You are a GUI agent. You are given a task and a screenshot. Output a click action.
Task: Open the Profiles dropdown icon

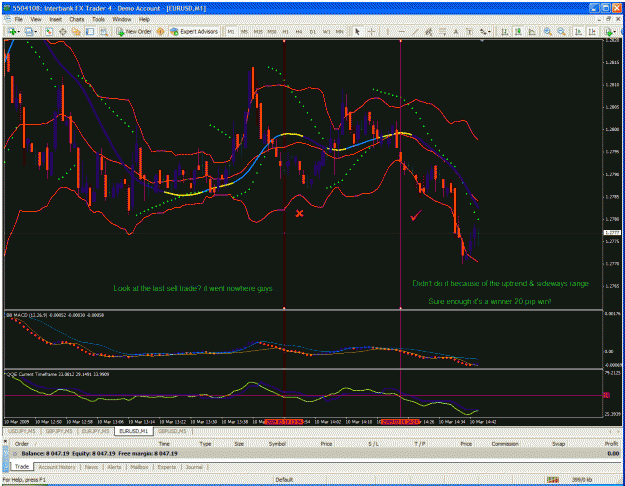click(x=30, y=31)
